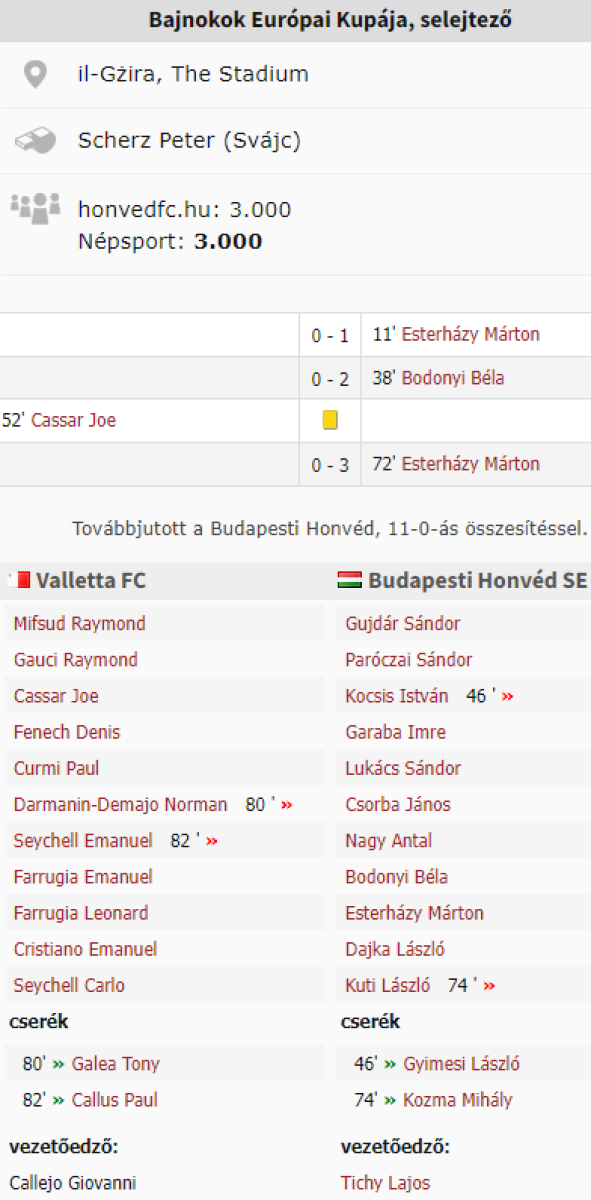Click the attendance crowd icon

pos(35,208)
